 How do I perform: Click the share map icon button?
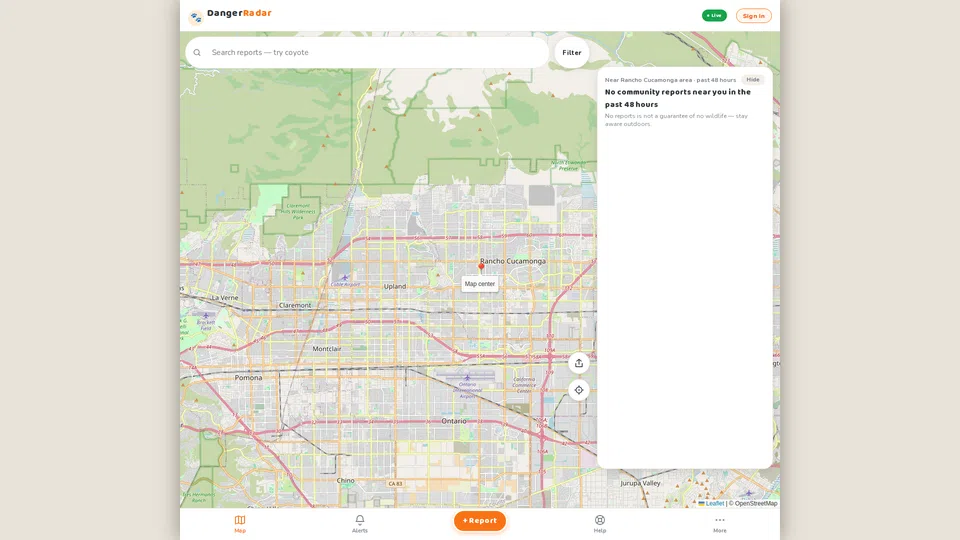click(x=579, y=363)
